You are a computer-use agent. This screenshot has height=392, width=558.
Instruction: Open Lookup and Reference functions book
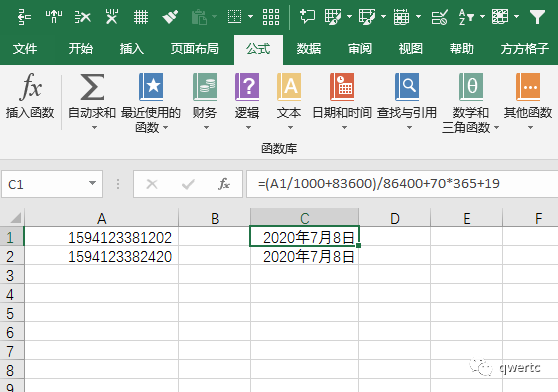pos(407,87)
